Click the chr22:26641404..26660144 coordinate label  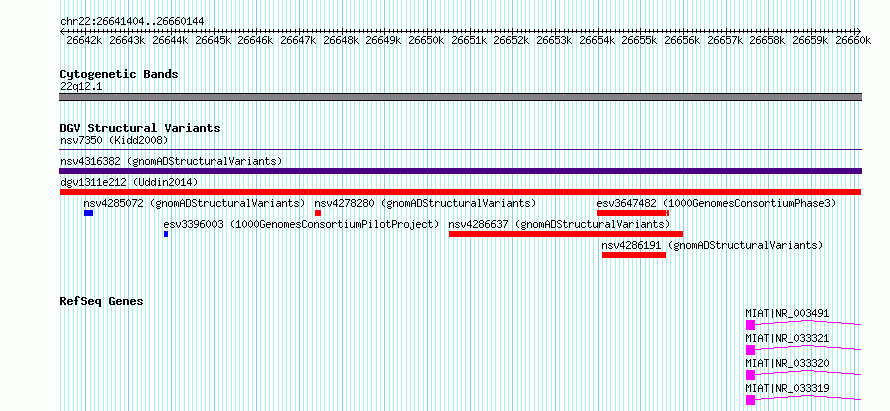132,22
